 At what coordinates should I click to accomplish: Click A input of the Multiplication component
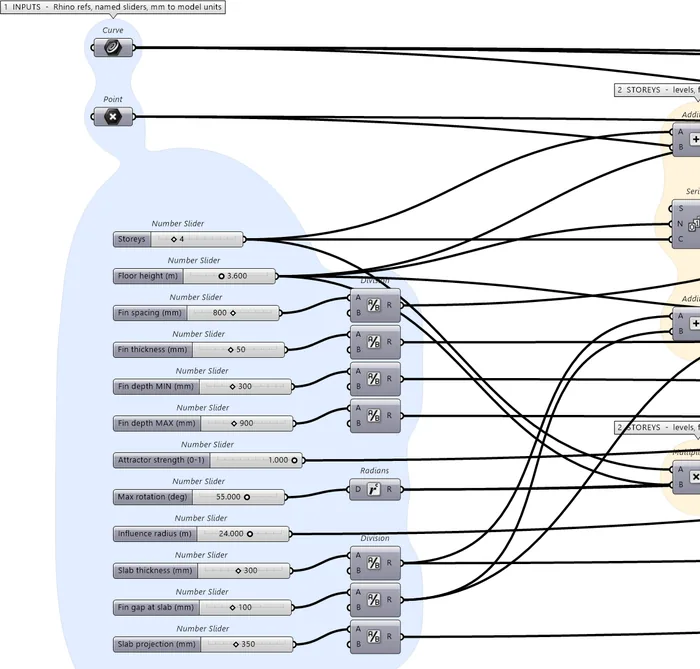[680, 470]
